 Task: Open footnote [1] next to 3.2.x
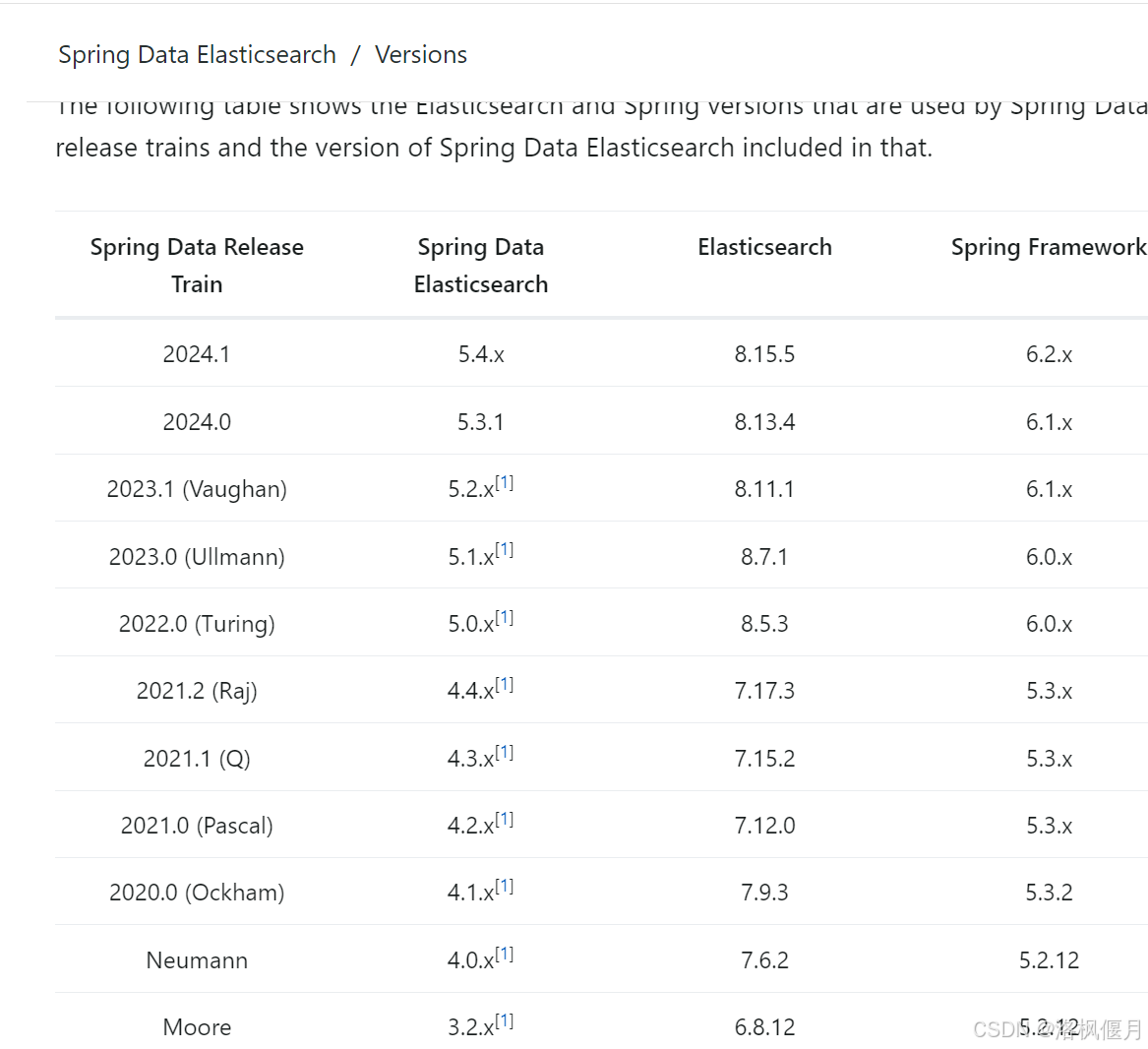[x=505, y=1021]
